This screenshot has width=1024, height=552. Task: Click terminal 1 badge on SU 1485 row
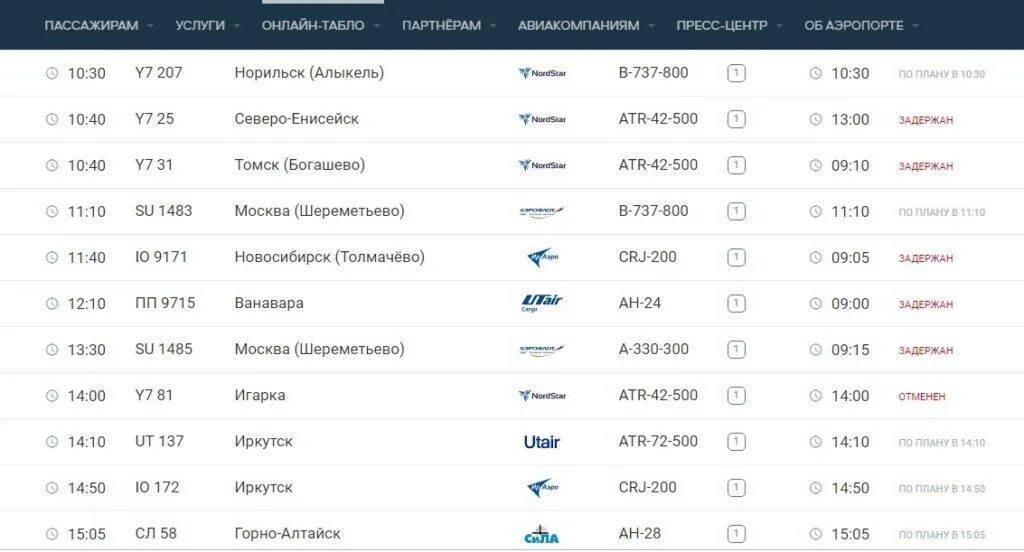click(x=736, y=350)
